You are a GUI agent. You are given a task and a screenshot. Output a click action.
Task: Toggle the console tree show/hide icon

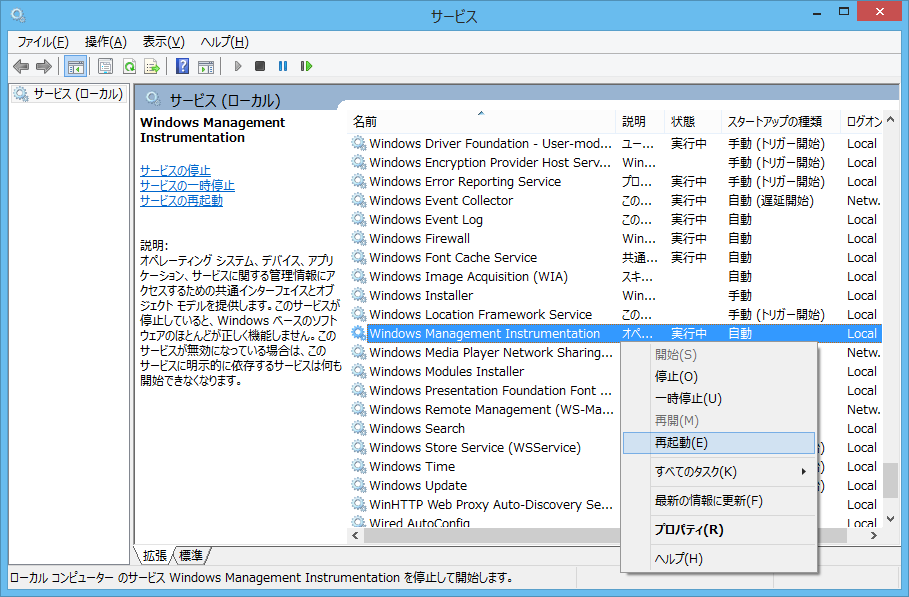(75, 67)
